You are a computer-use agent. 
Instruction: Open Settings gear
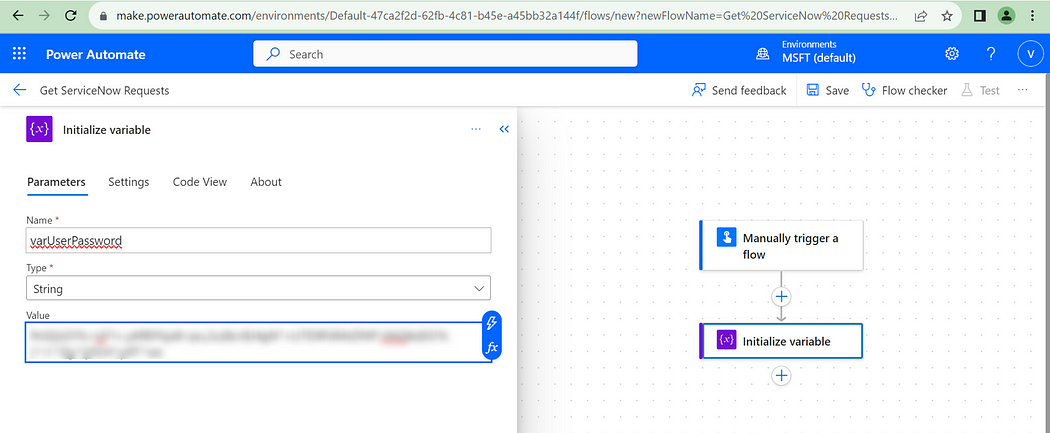pos(952,54)
